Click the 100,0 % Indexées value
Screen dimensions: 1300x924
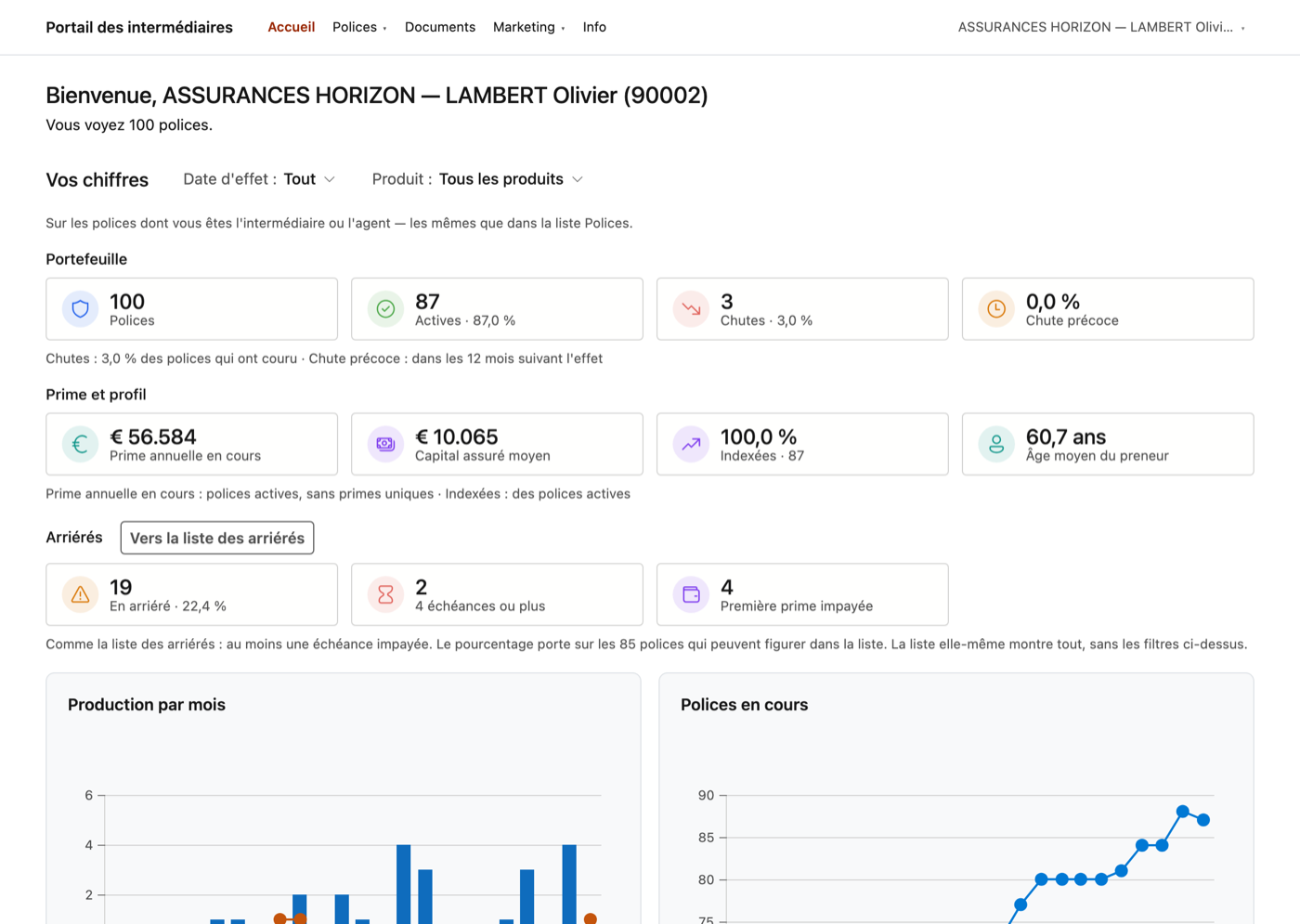coord(759,436)
